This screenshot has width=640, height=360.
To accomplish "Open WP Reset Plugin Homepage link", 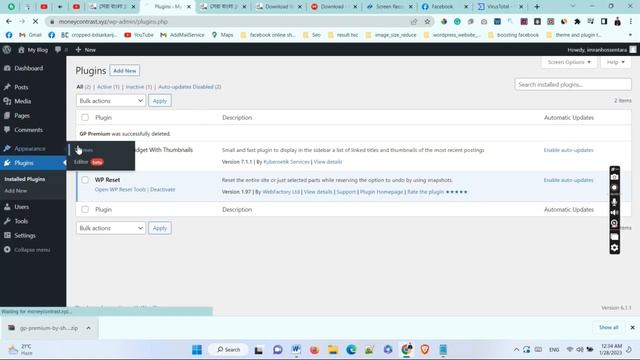I will (381, 192).
